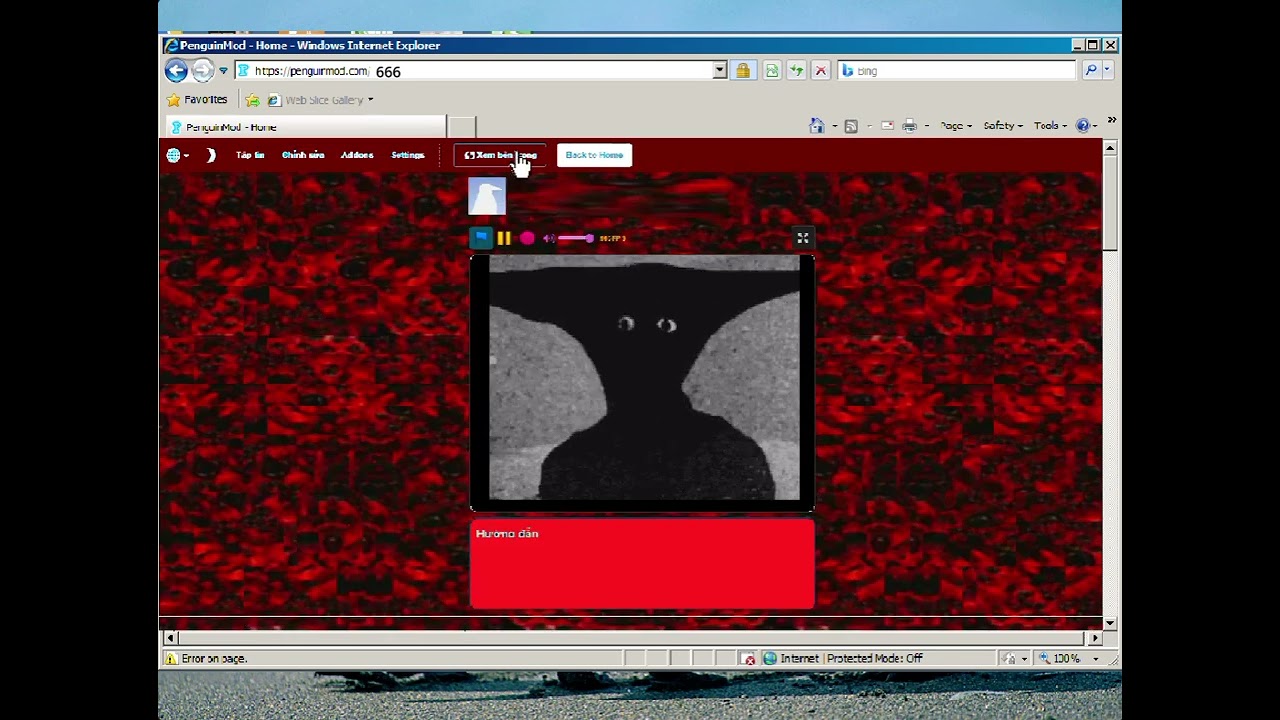
Task: Click the security lock icon
Action: (743, 71)
